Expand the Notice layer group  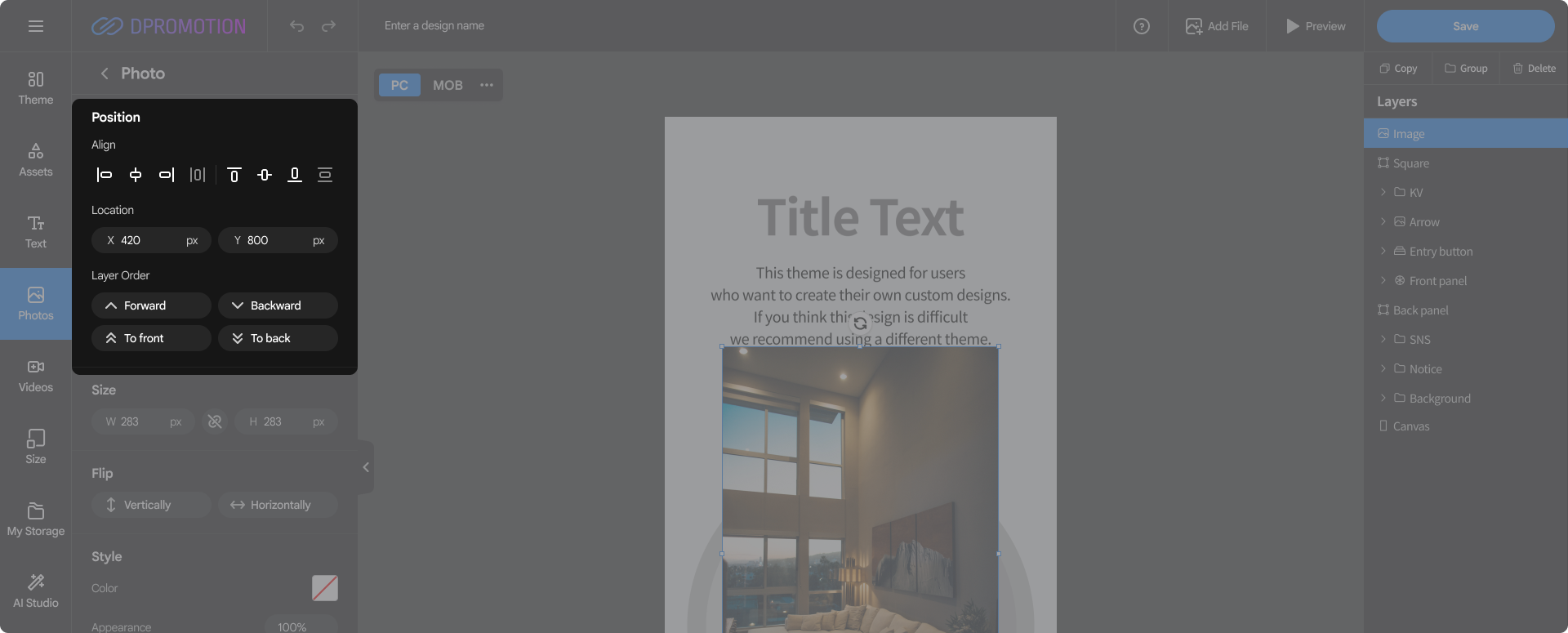pyautogui.click(x=1383, y=369)
